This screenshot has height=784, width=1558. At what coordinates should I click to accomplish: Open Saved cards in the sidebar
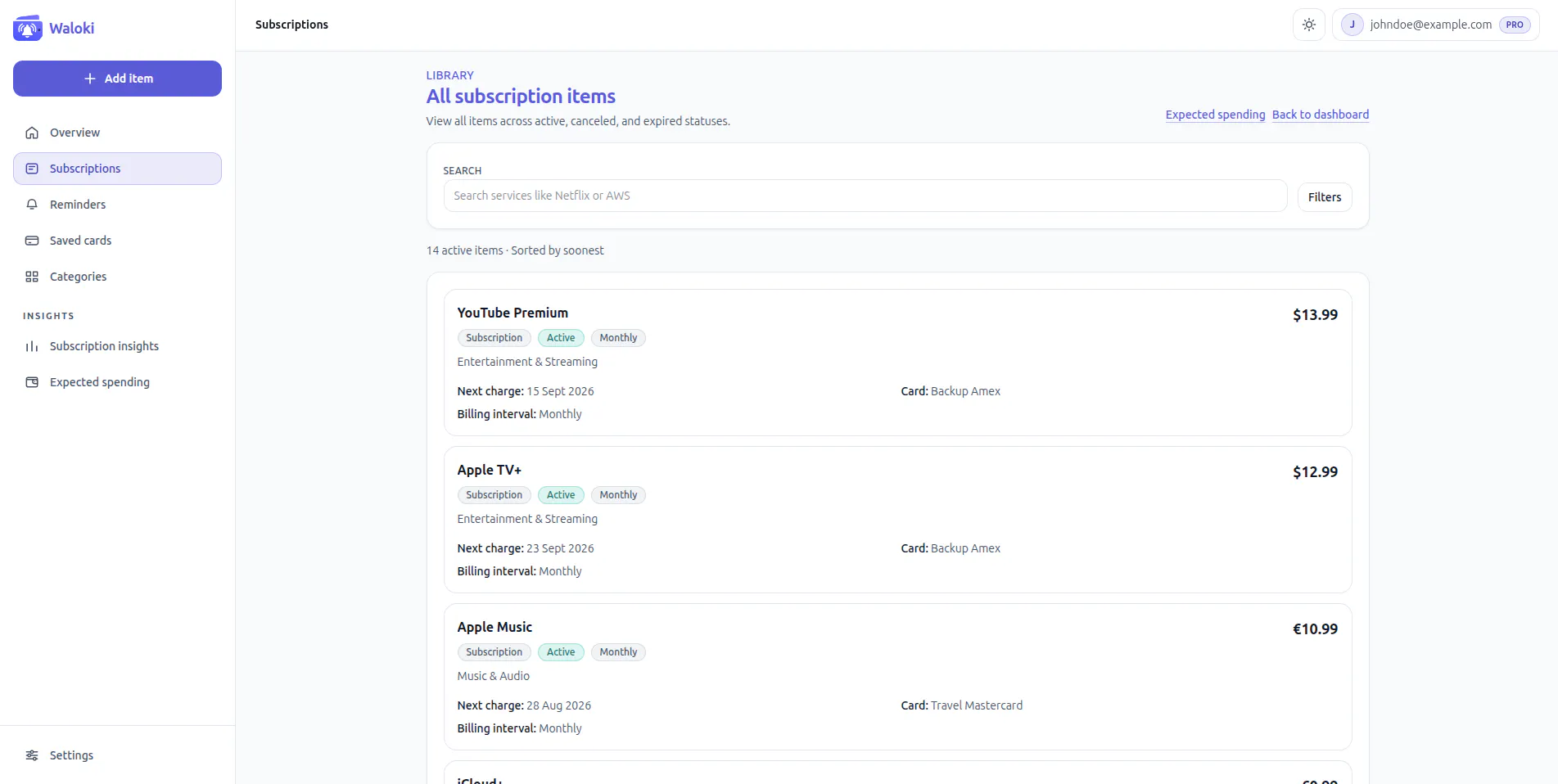click(x=117, y=241)
